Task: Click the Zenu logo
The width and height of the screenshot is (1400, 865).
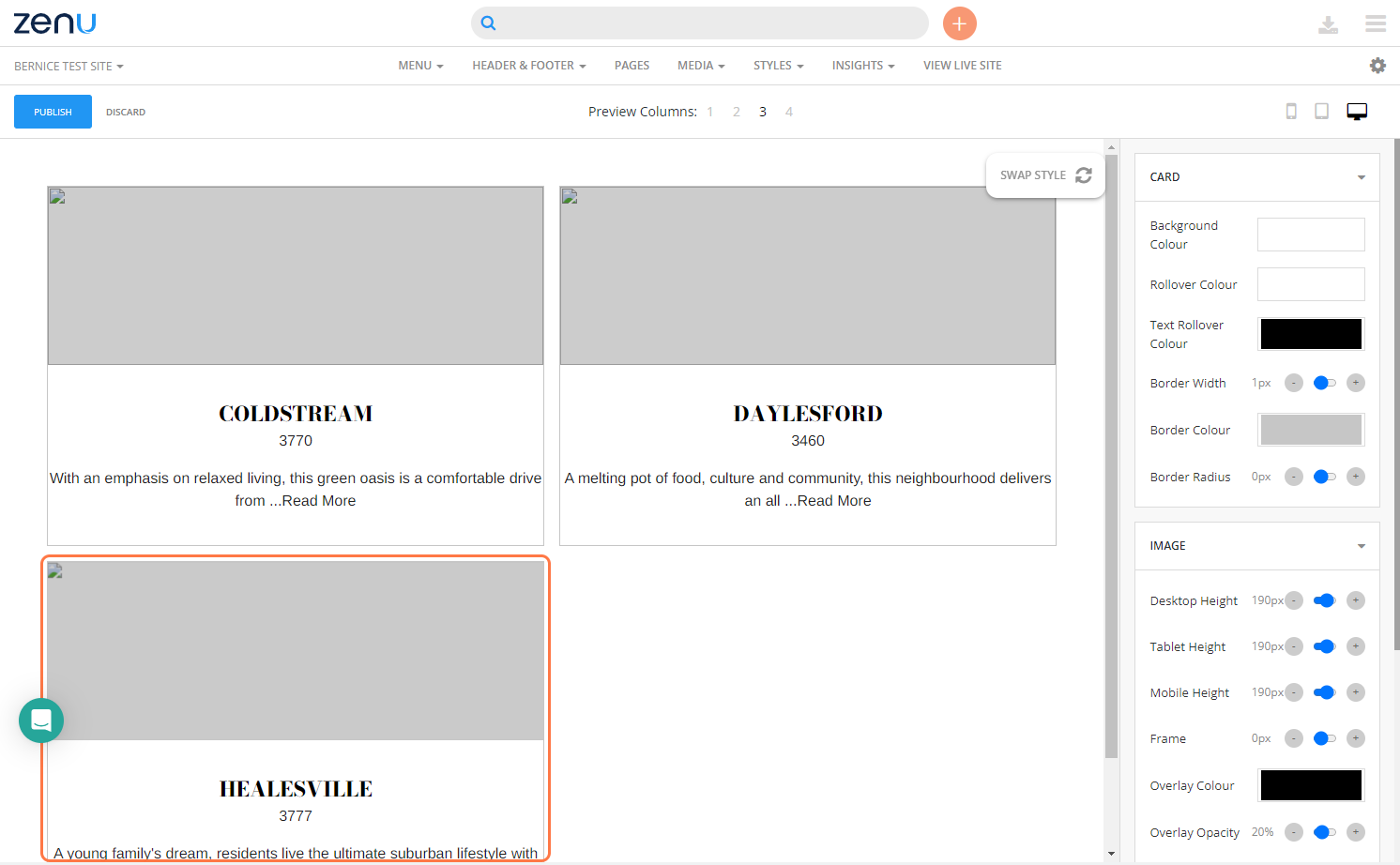Action: click(x=54, y=23)
